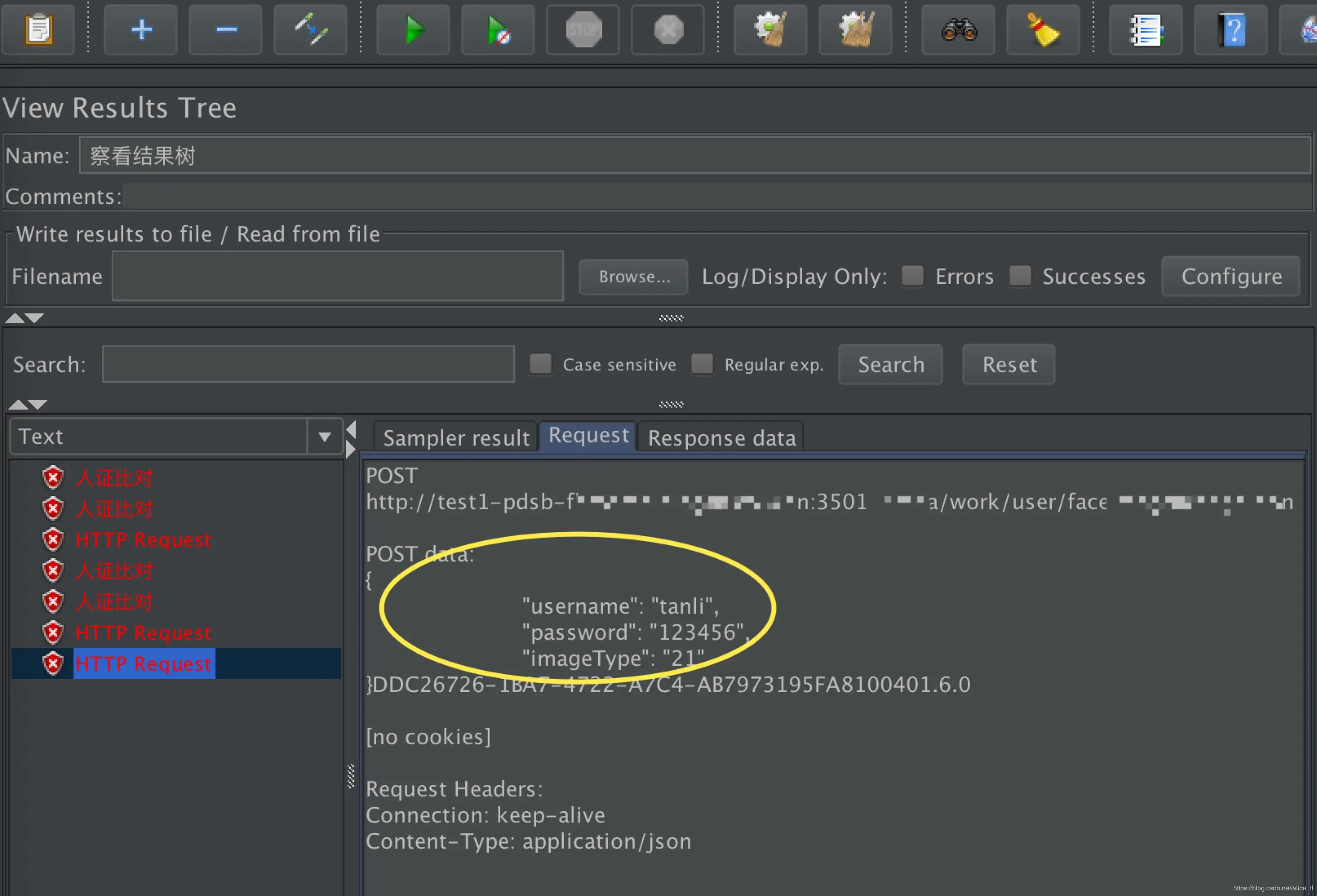Image resolution: width=1317 pixels, height=896 pixels.
Task: Click the Configure button
Action: (x=1230, y=276)
